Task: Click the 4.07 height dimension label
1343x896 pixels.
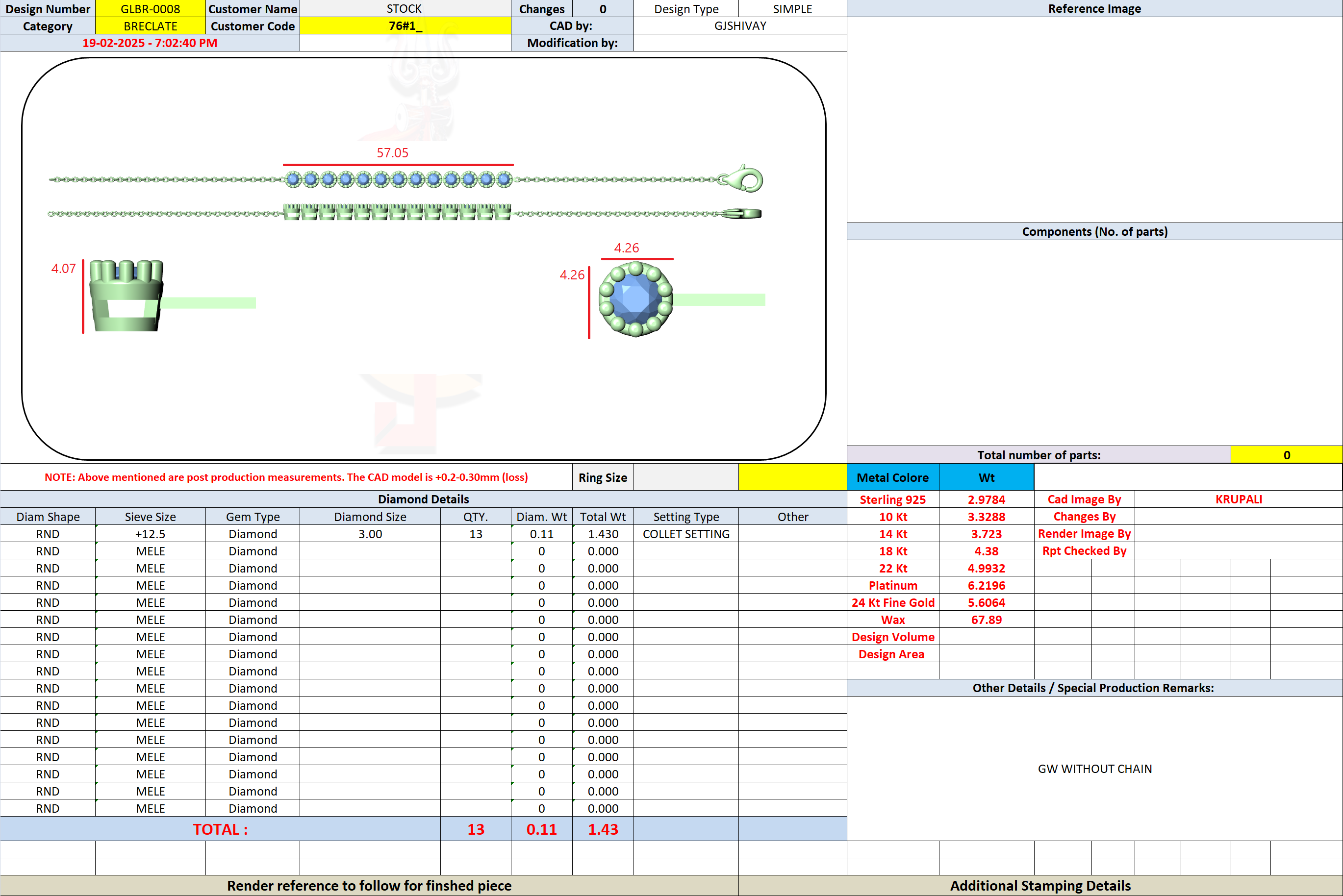Action: click(x=63, y=269)
